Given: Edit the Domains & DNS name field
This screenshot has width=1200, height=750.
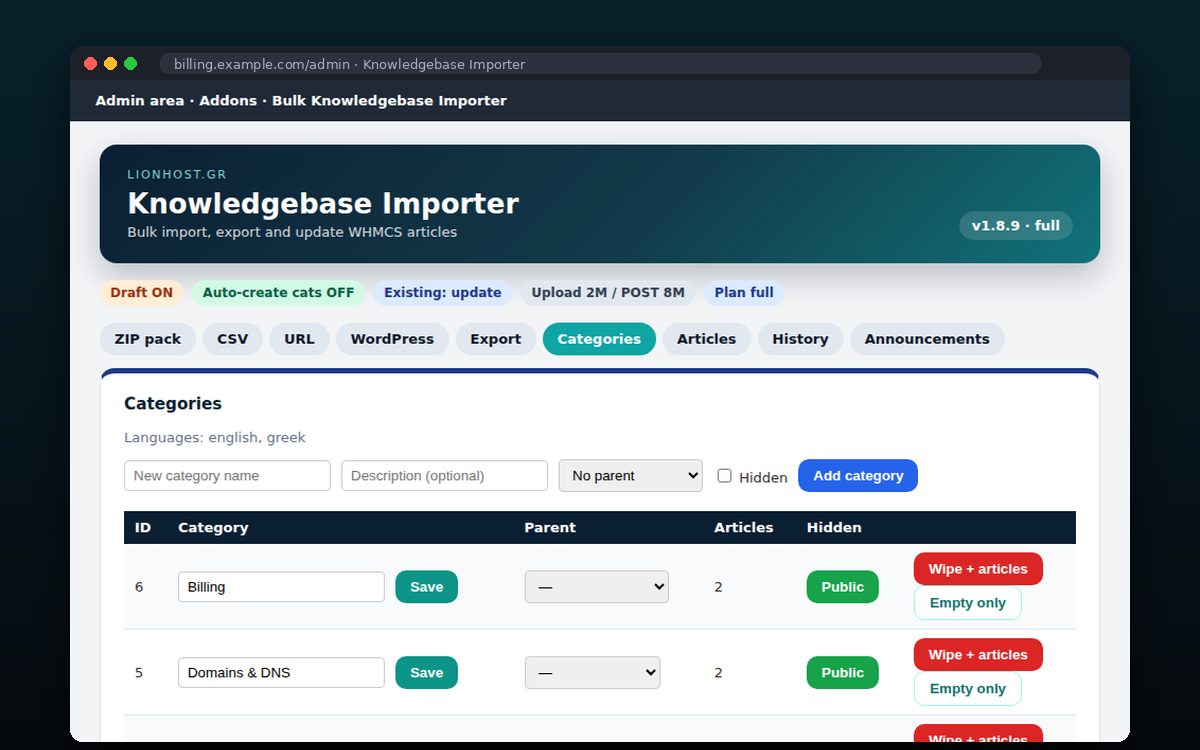Looking at the screenshot, I should 281,673.
